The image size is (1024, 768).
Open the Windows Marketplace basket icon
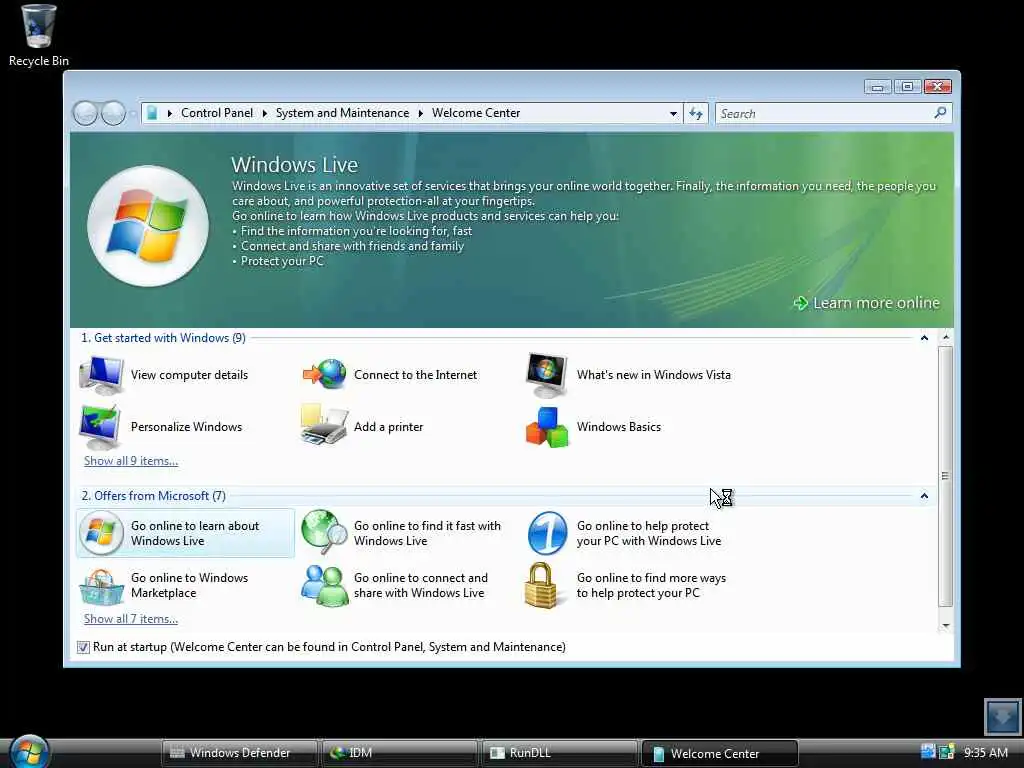101,586
